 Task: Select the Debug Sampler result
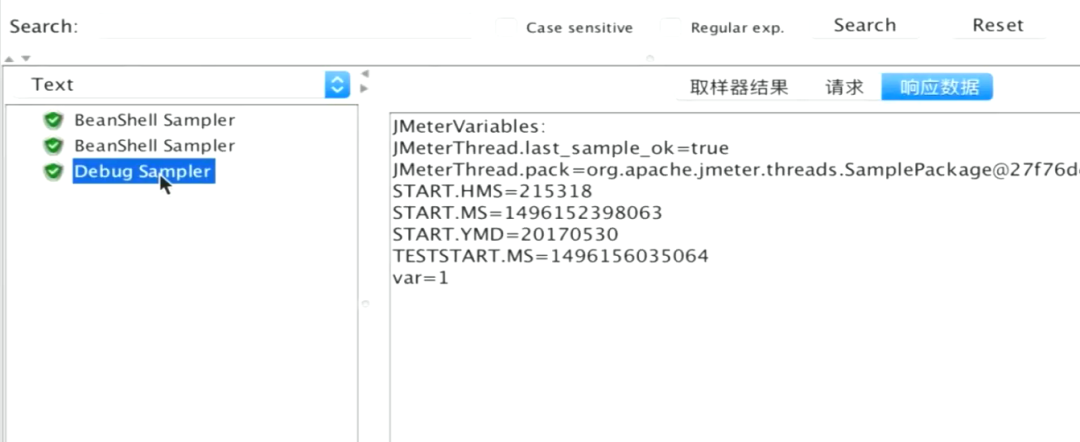[142, 172]
